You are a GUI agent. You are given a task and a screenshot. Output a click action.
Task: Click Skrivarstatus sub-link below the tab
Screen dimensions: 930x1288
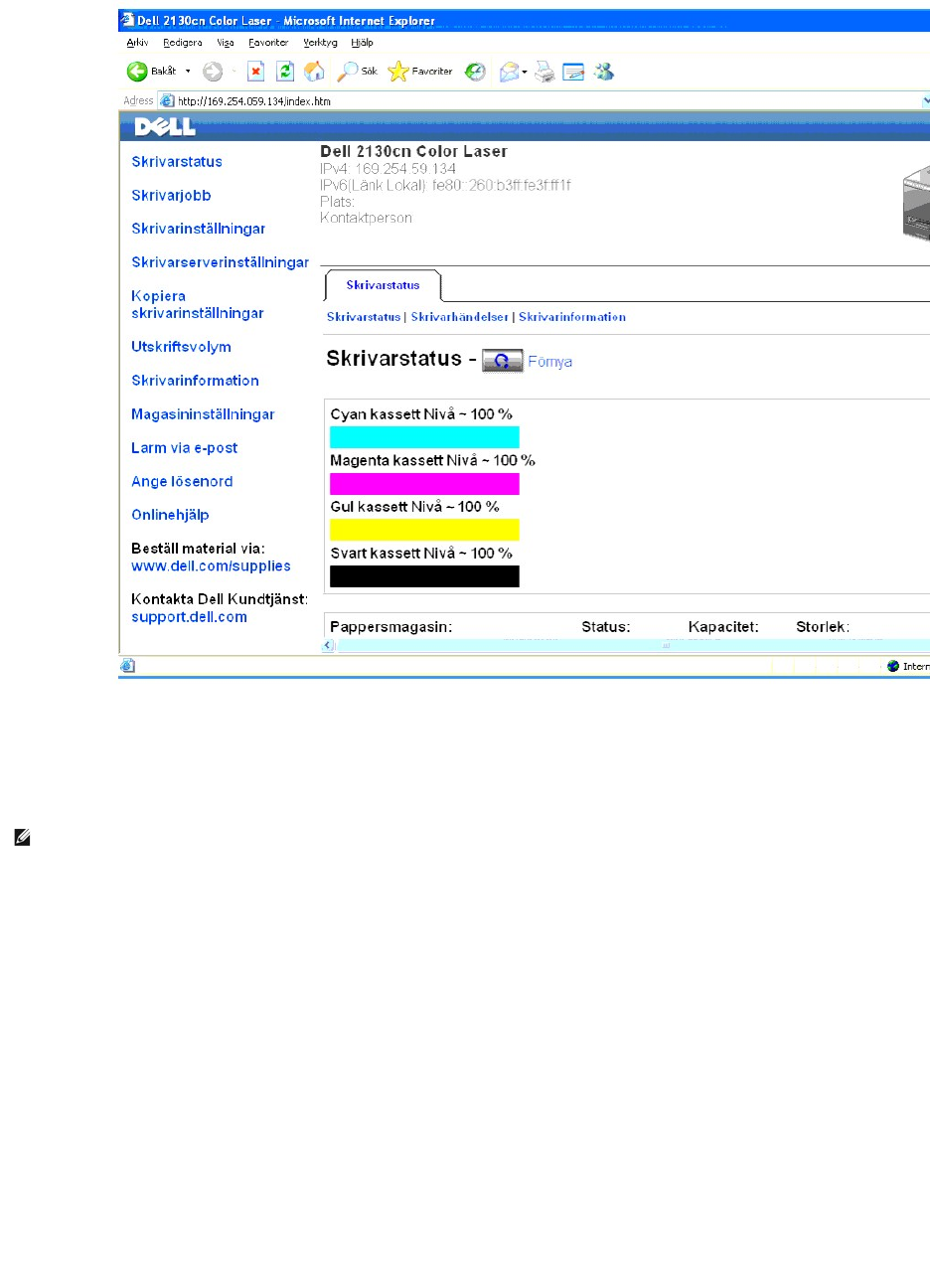364,317
